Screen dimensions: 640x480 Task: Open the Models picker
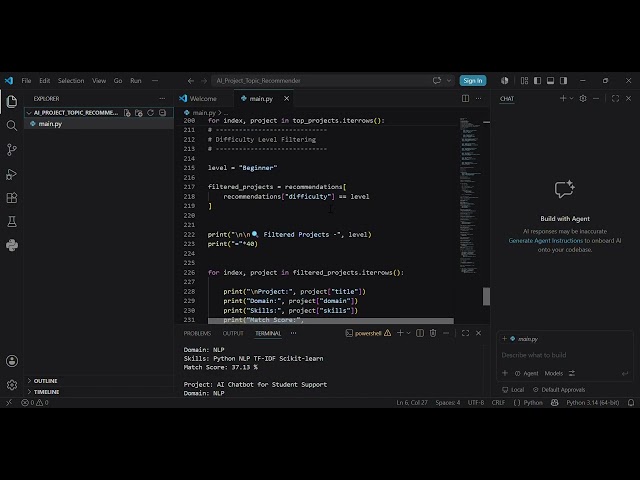tap(553, 373)
